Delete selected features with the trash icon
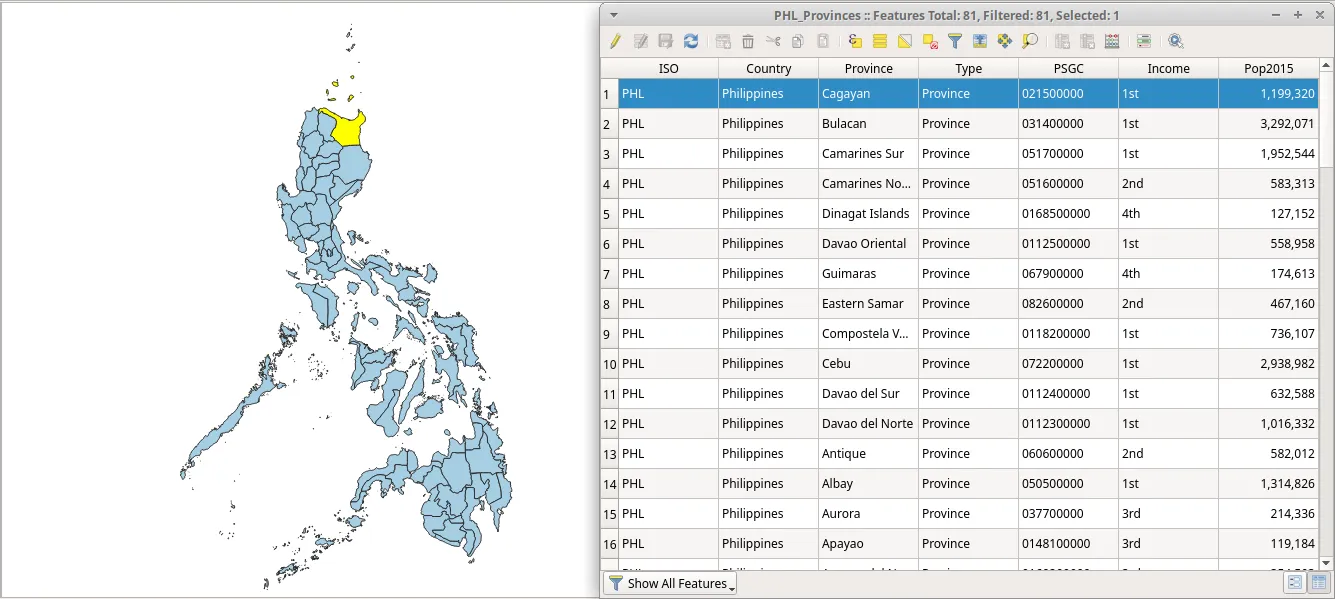Image resolution: width=1335 pixels, height=599 pixels. (747, 41)
